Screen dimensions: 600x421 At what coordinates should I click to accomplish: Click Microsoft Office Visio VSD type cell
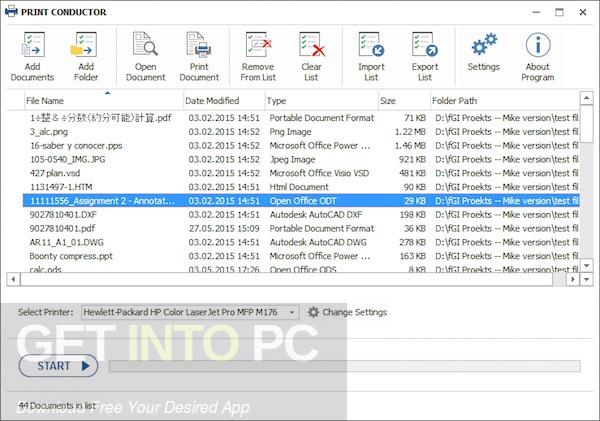coord(319,173)
